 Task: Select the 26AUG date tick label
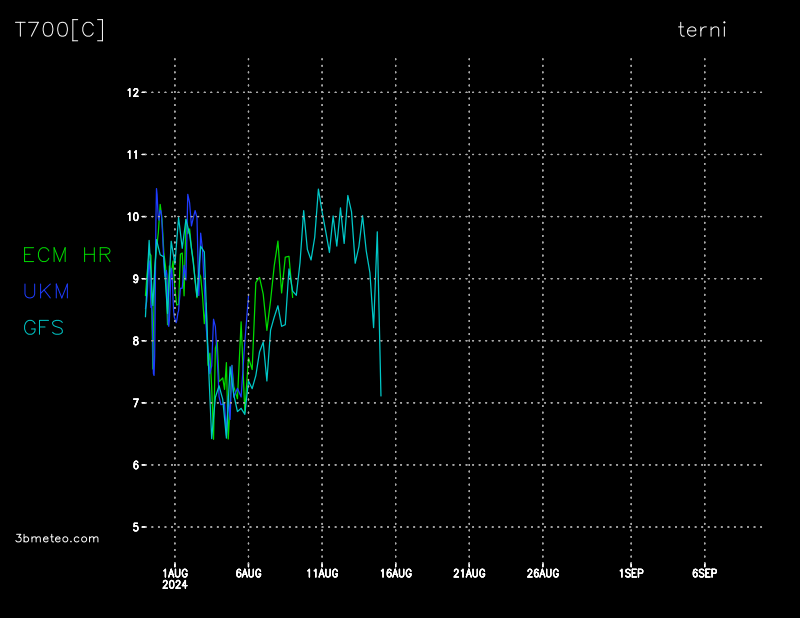543,573
